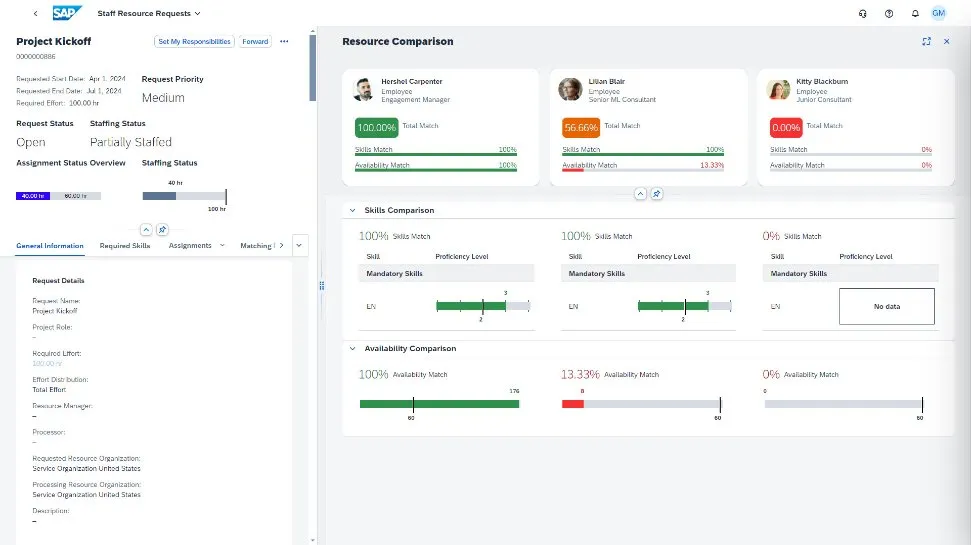
Task: Open the Staff Resource Requests dropdown
Action: [x=149, y=14]
